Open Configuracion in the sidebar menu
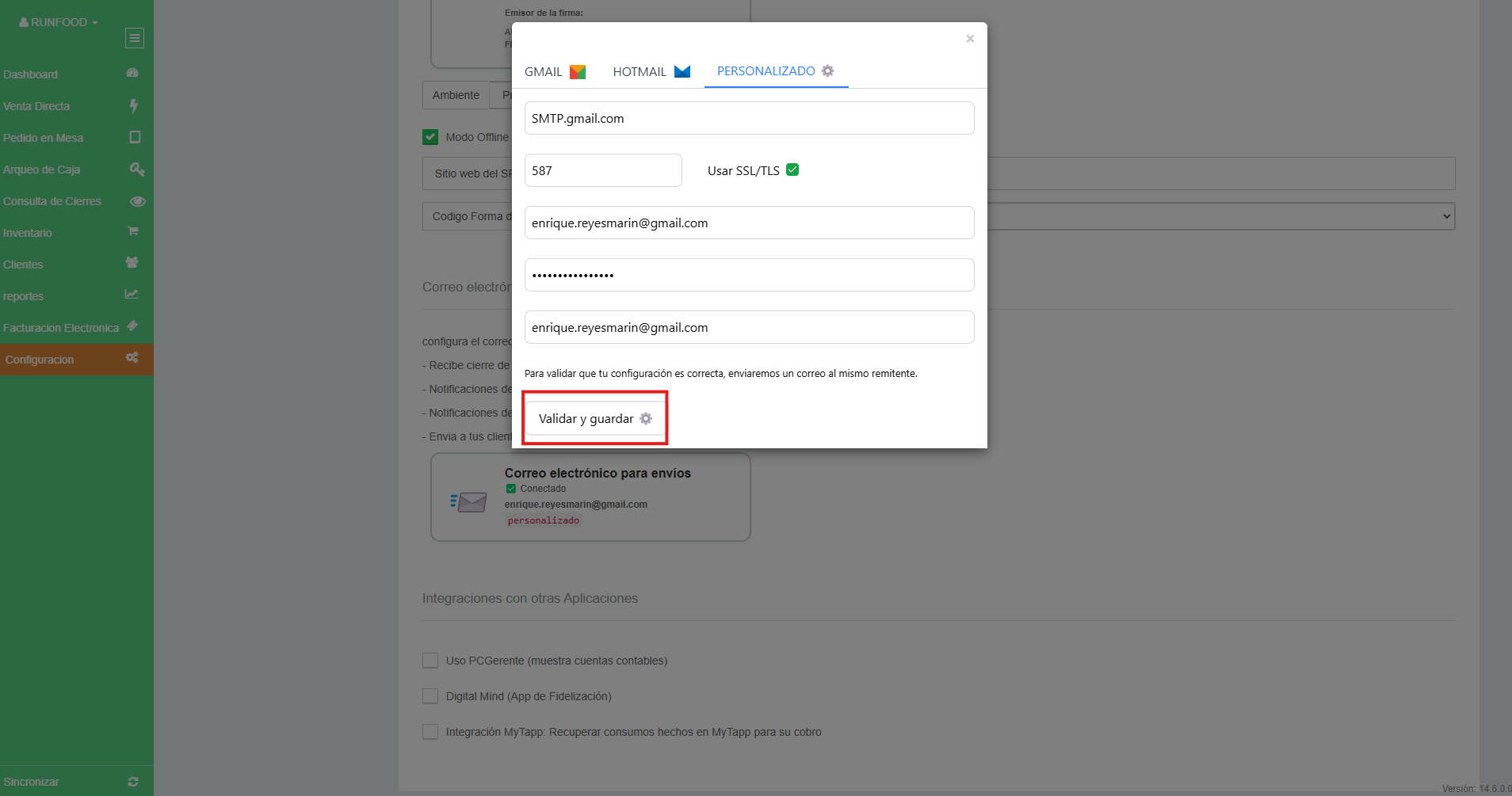This screenshot has width=1512, height=796. coord(77,360)
